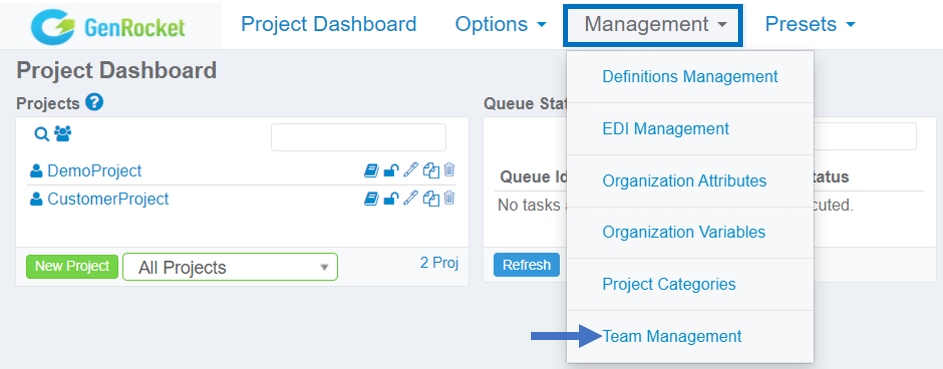Screen dimensions: 943x369
Task: Expand the Presets menu
Action: 810,24
